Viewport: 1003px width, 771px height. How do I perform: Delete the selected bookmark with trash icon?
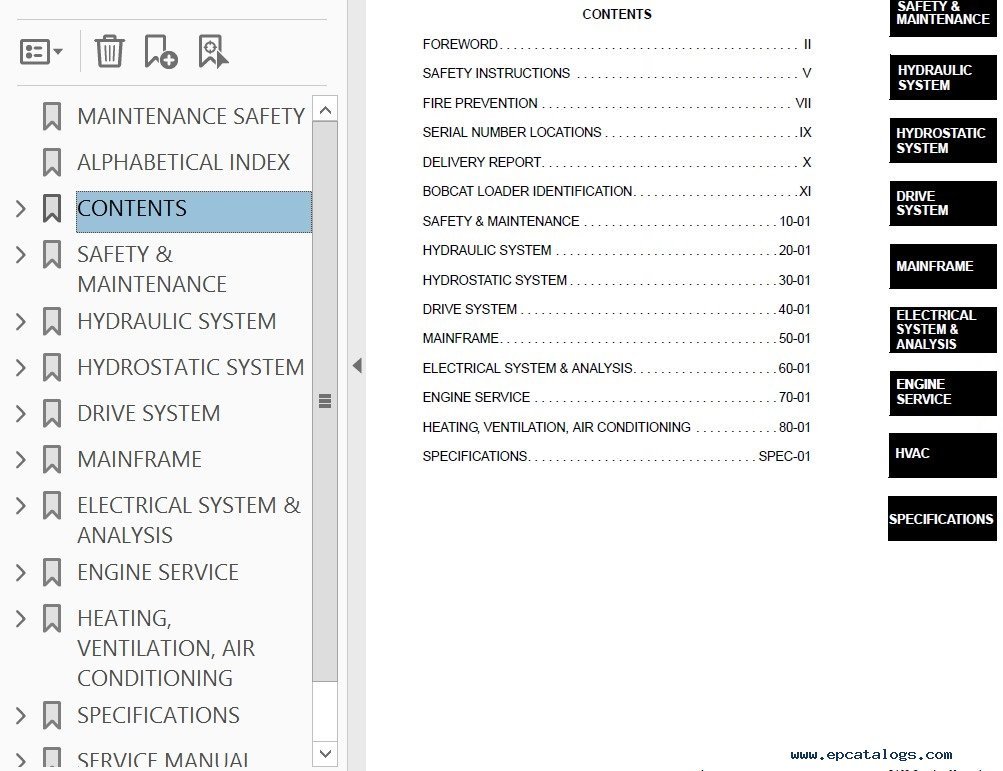pos(109,51)
